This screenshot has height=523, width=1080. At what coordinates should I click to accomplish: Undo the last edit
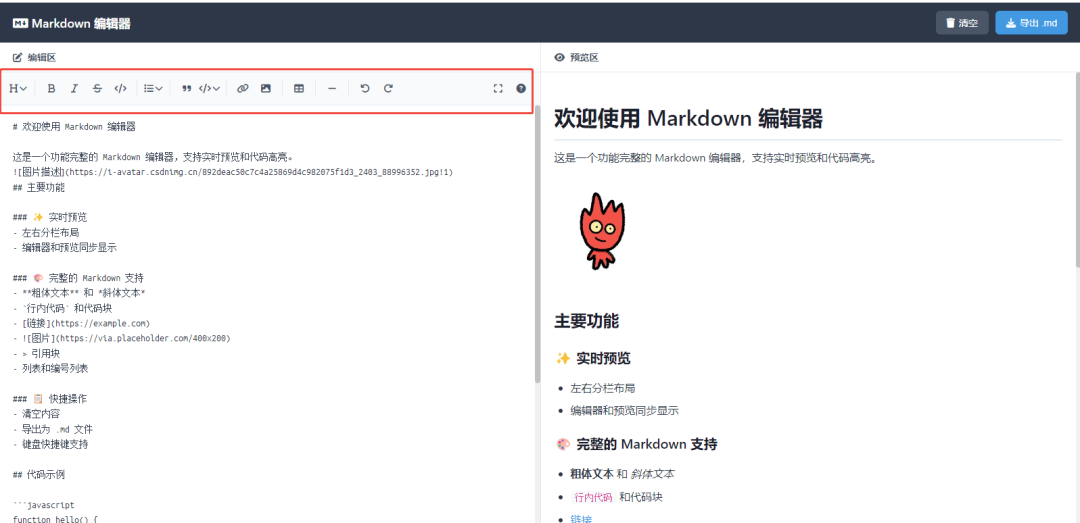(365, 88)
